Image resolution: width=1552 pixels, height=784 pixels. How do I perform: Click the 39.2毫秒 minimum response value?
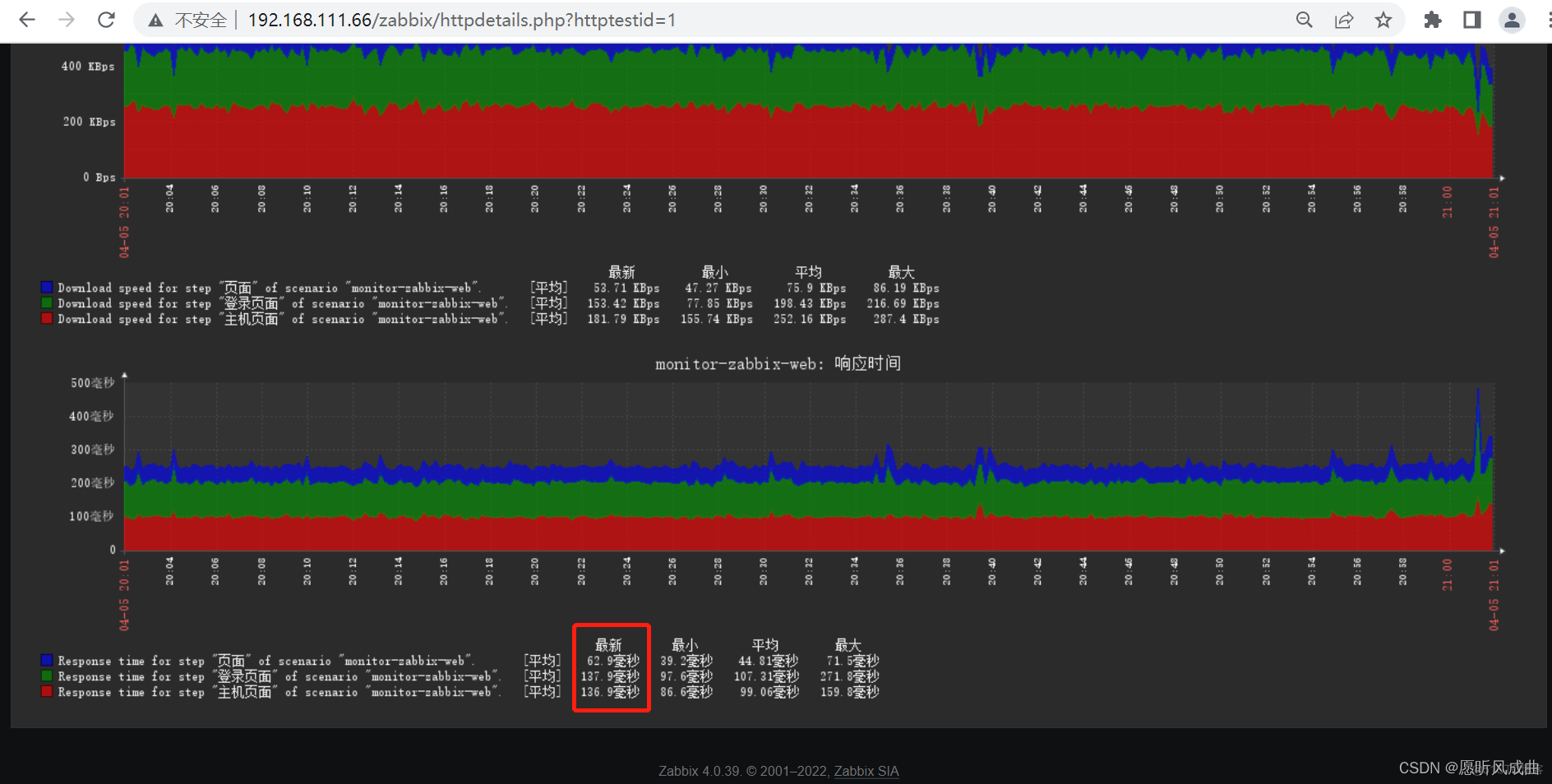click(686, 661)
